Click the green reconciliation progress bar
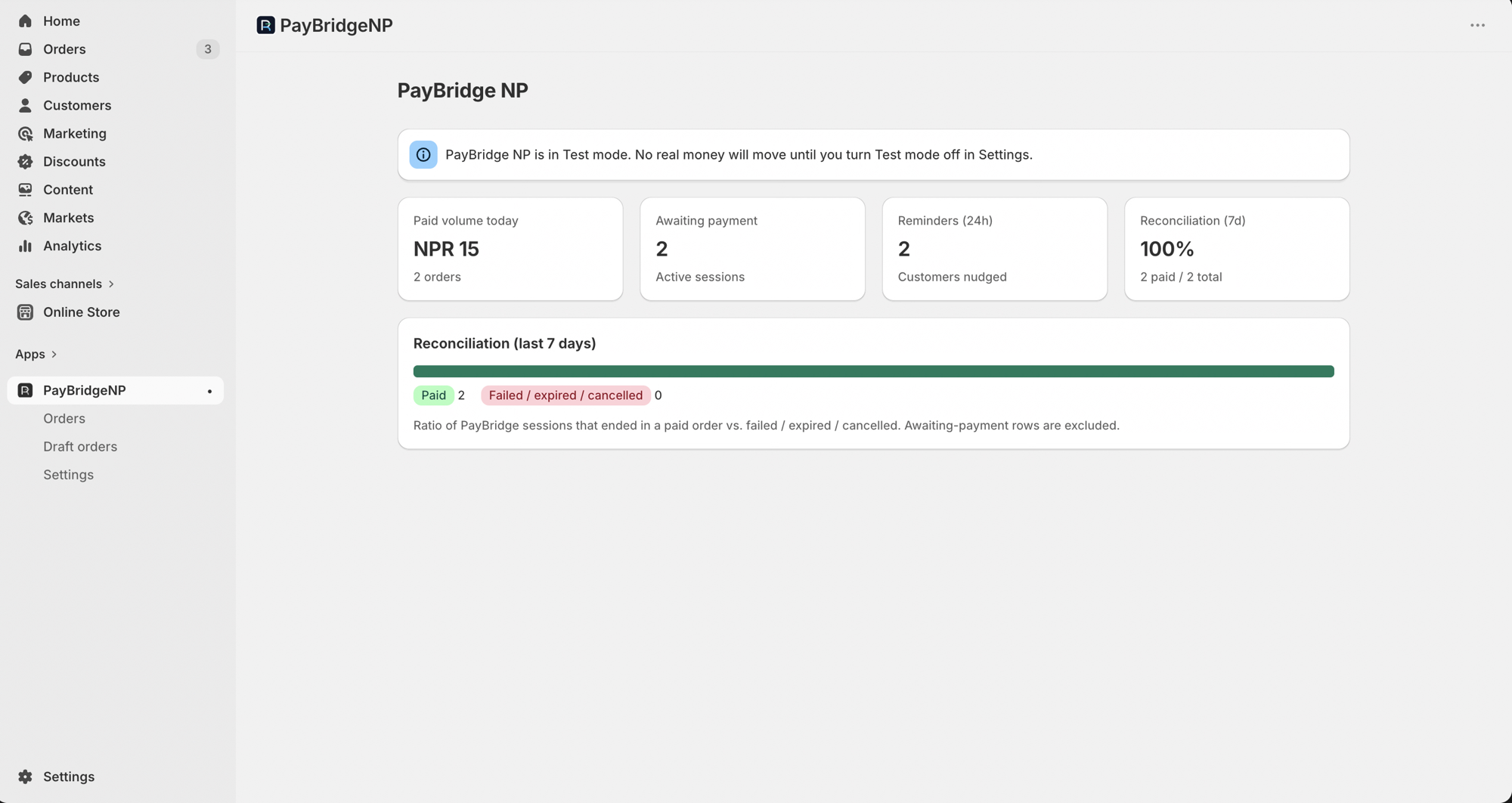 (x=873, y=371)
